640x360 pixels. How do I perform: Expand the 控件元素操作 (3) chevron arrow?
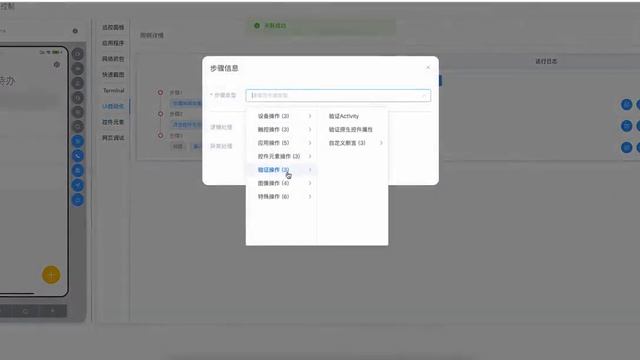point(310,156)
